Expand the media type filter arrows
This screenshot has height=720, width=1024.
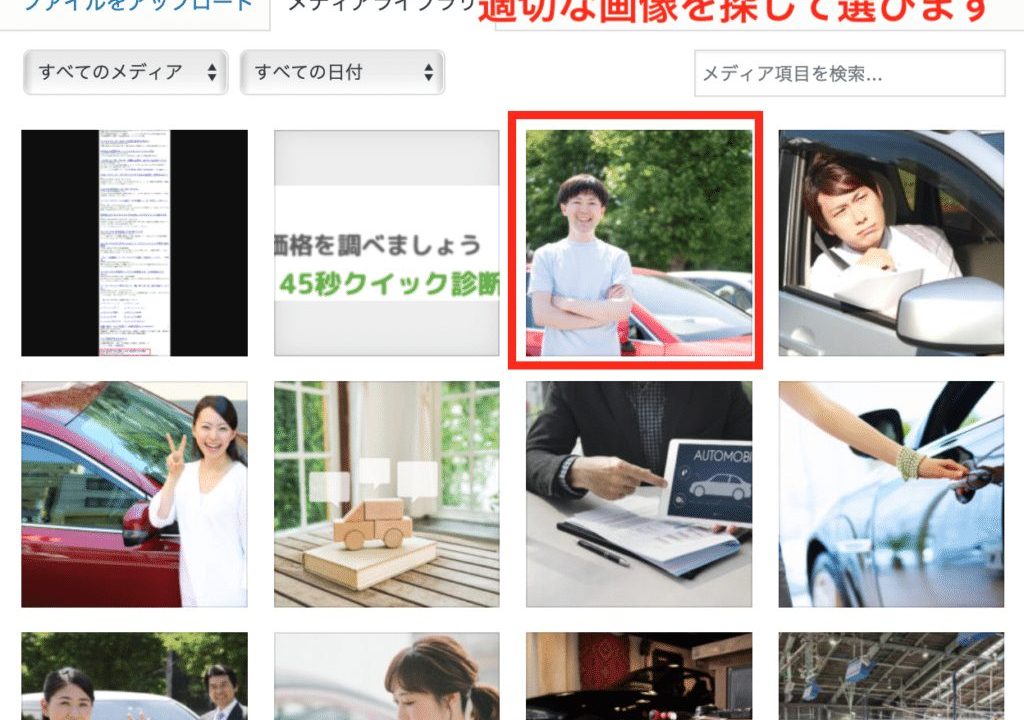[x=211, y=72]
